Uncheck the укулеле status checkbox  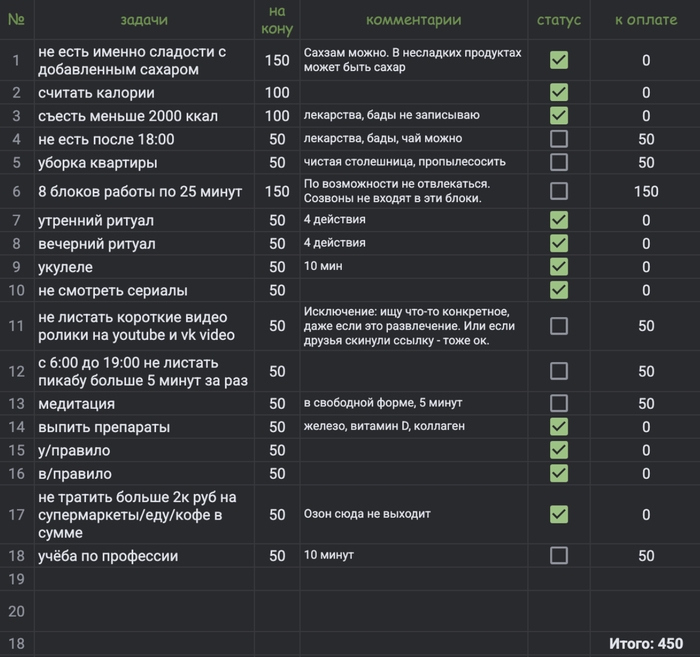click(558, 267)
